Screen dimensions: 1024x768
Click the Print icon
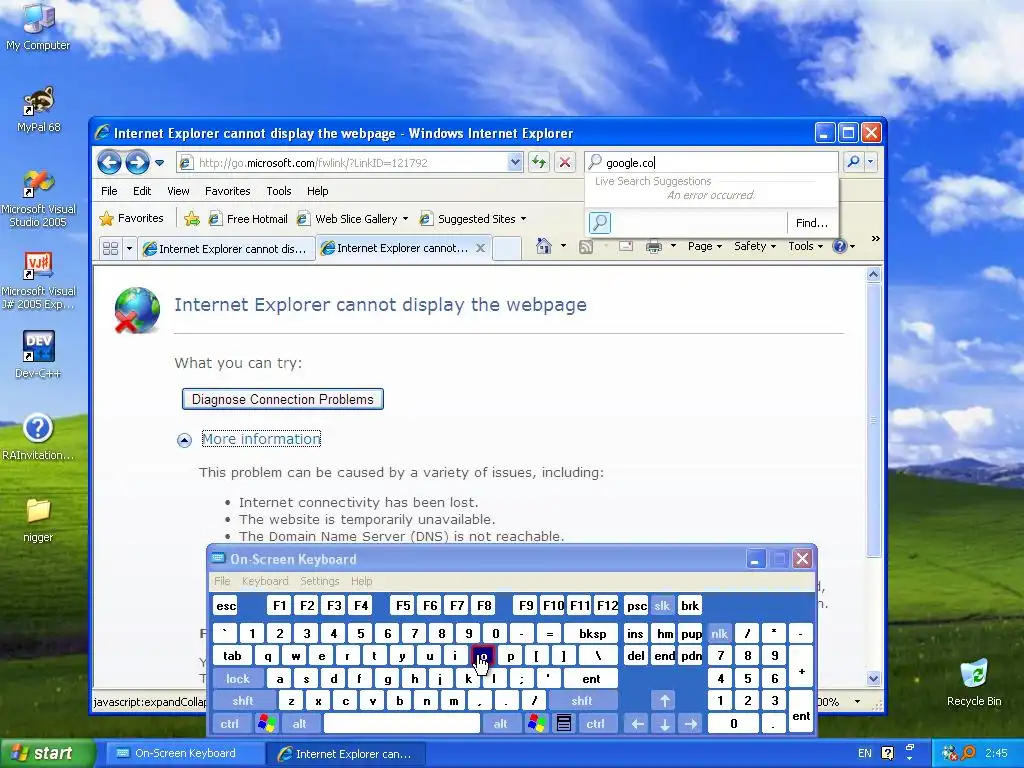[x=654, y=246]
